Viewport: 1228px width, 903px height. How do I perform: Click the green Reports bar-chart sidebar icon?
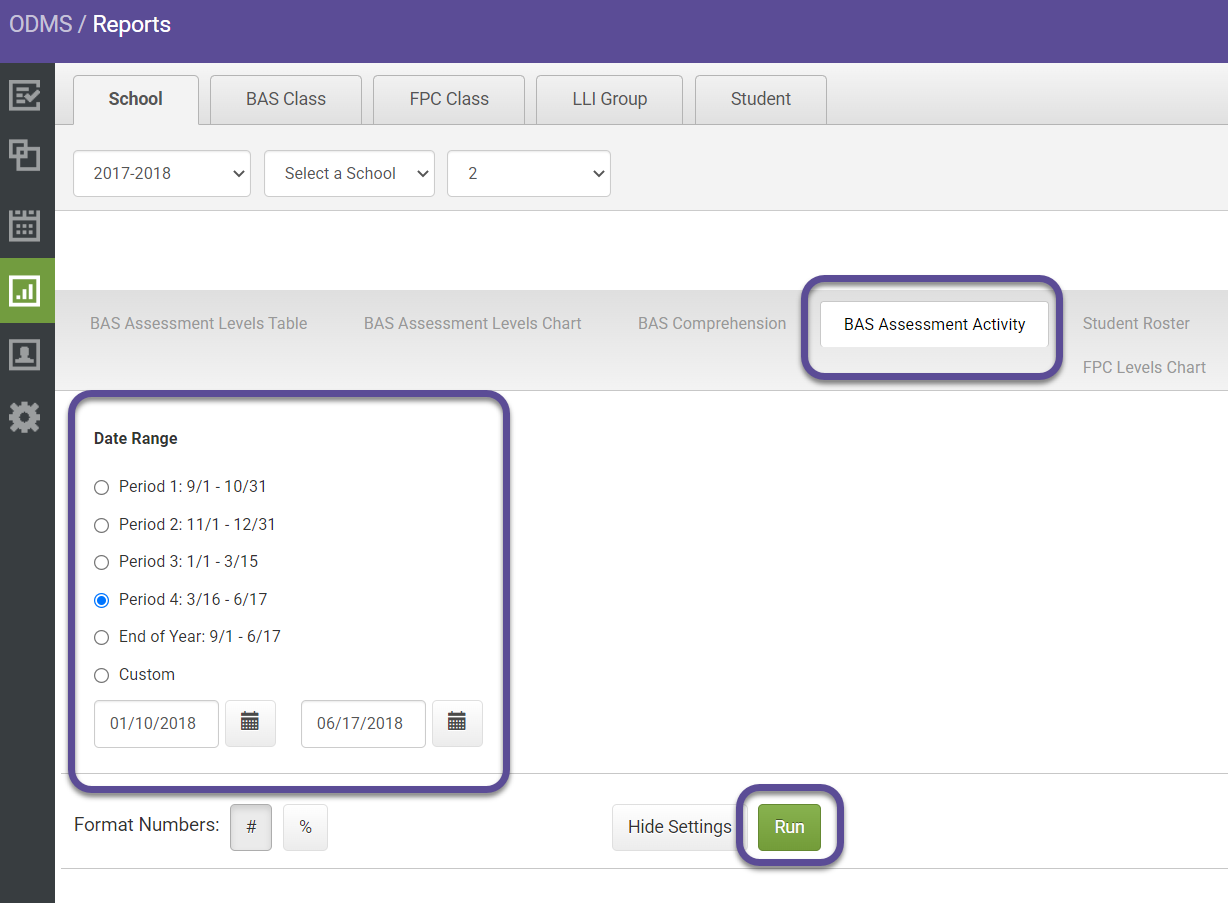point(27,291)
